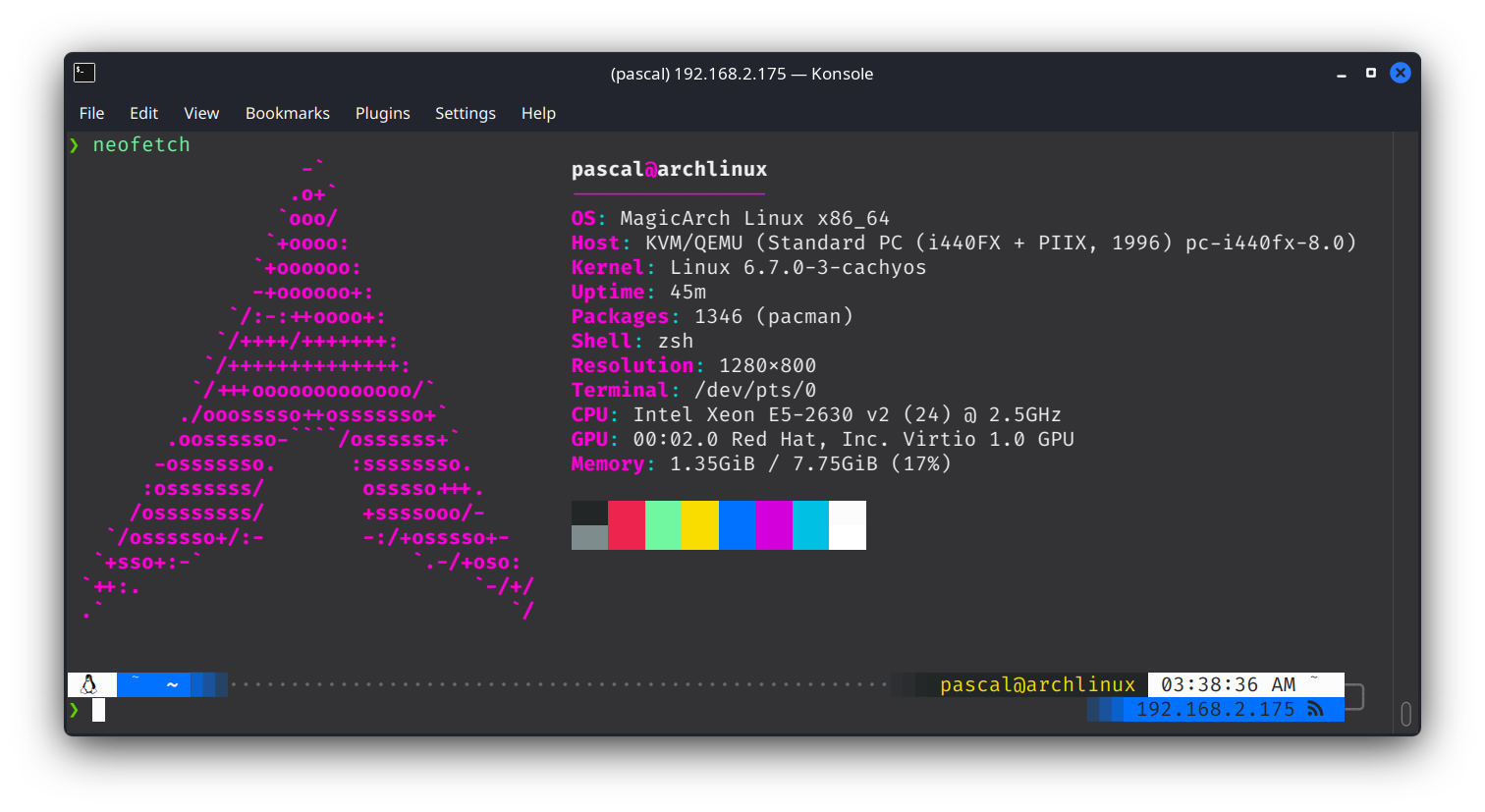Open the File menu
This screenshot has height=812, width=1485.
[x=91, y=113]
